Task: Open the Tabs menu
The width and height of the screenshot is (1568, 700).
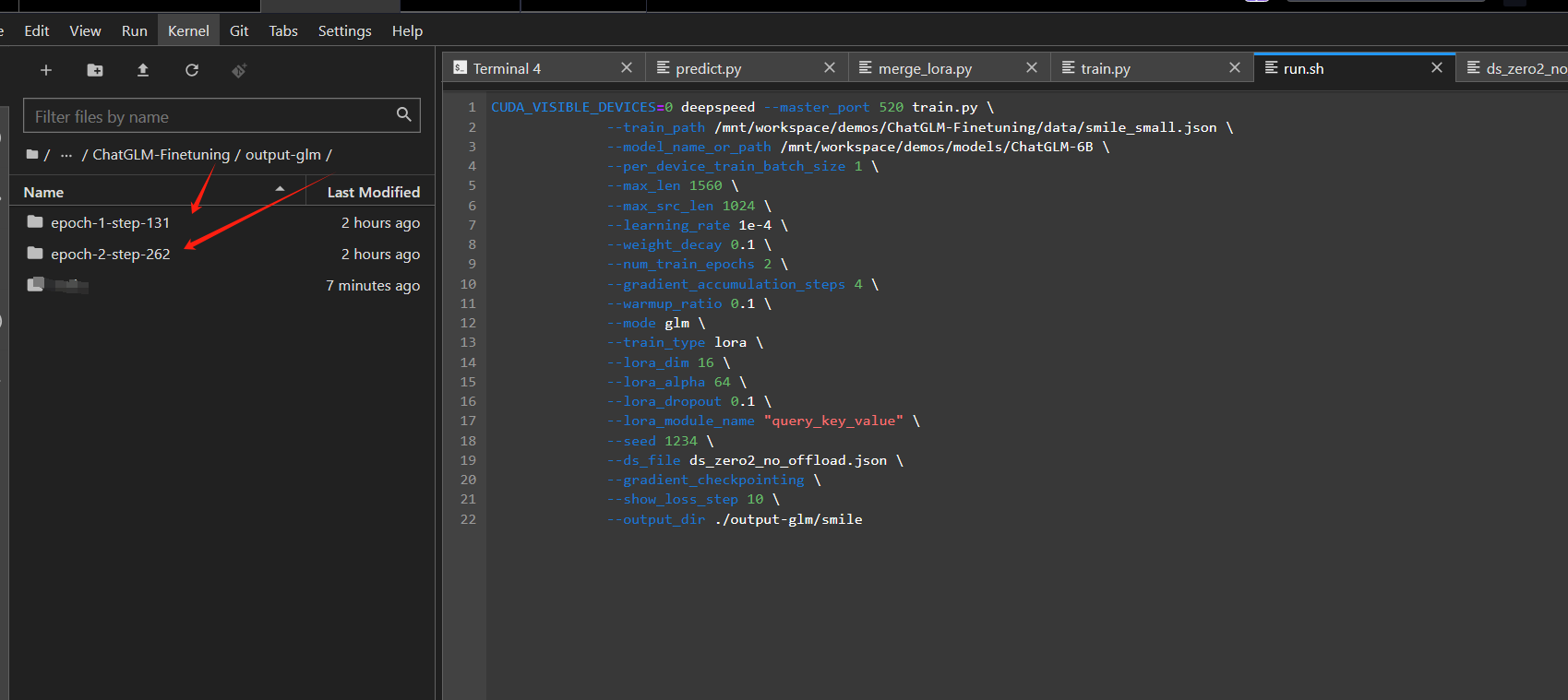Action: click(283, 30)
